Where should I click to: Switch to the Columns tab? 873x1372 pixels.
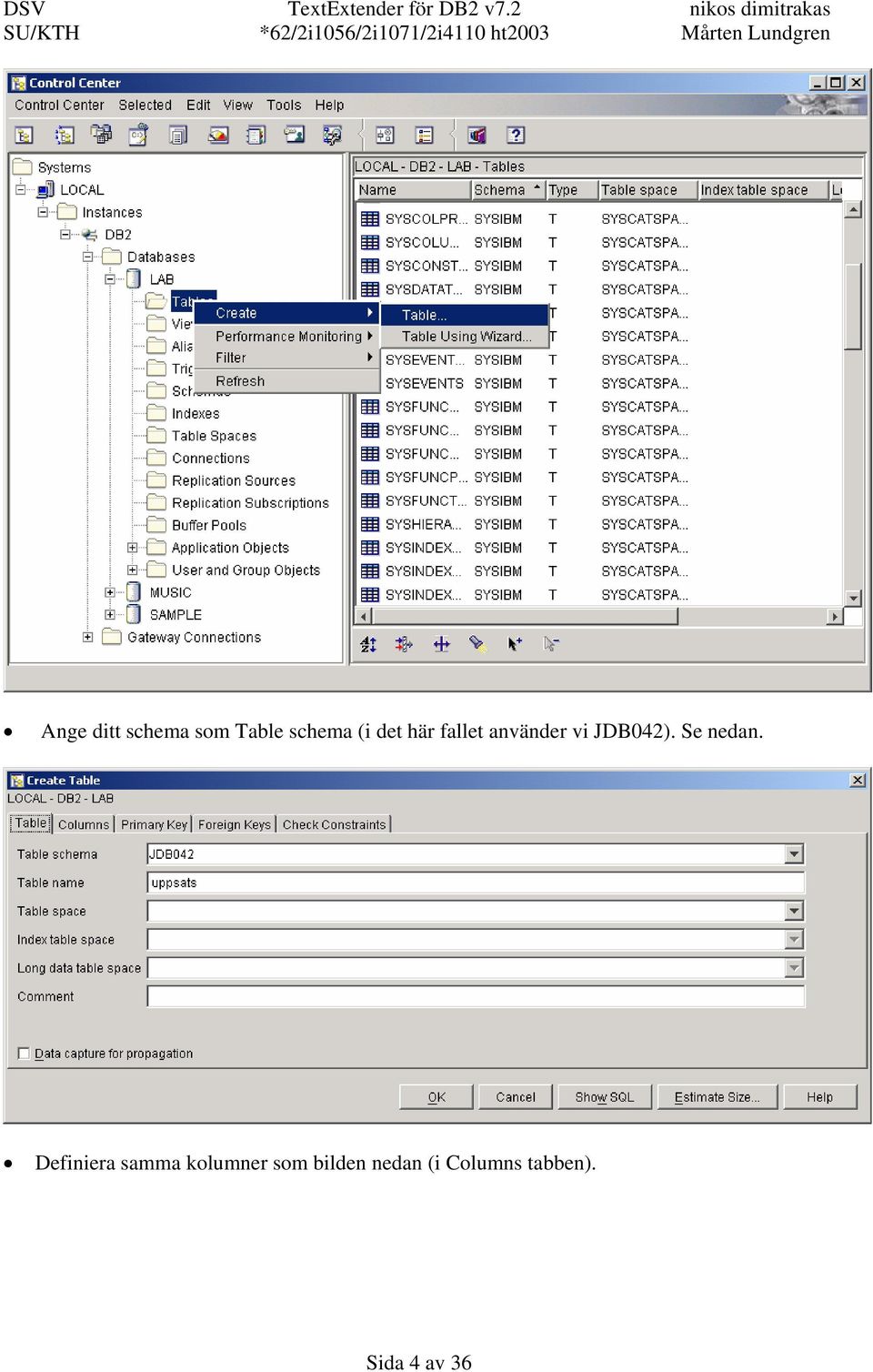coord(84,824)
